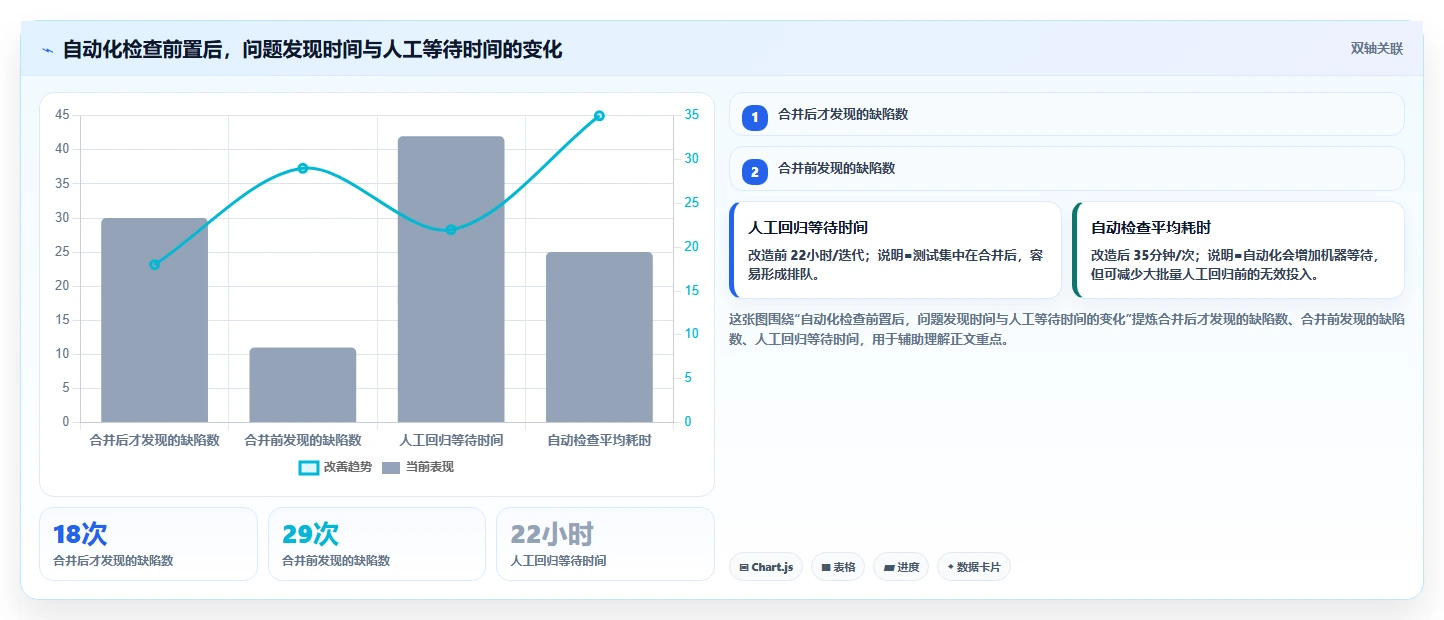This screenshot has height=620, width=1444.
Task: Click the line point above 自动检查平均耗时
Action: point(599,116)
